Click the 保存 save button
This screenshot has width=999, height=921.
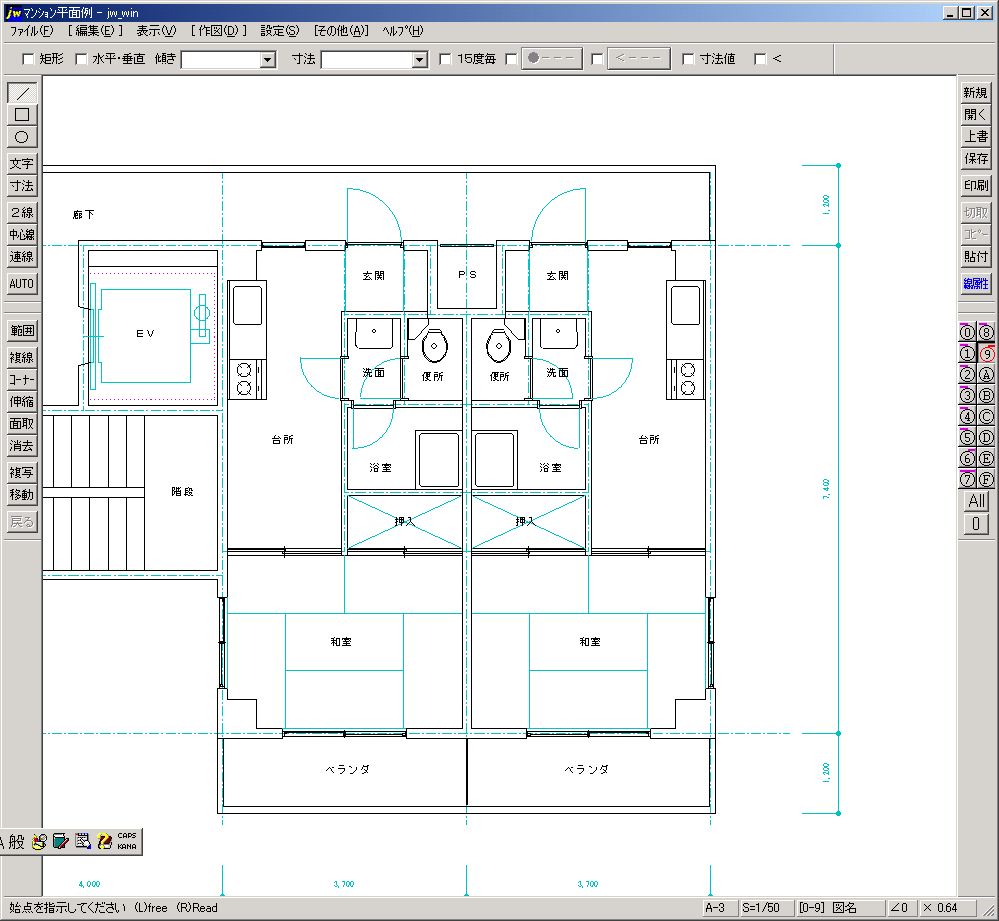point(976,159)
